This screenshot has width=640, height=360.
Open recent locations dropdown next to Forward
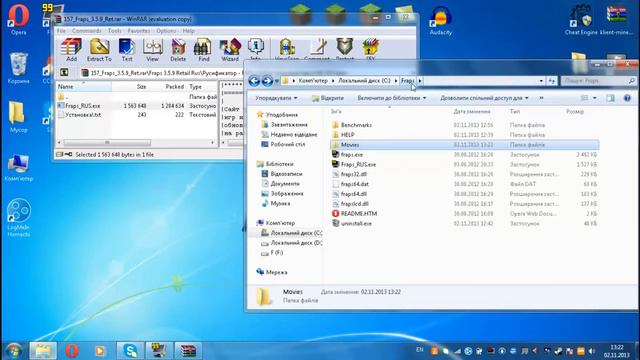coord(277,81)
